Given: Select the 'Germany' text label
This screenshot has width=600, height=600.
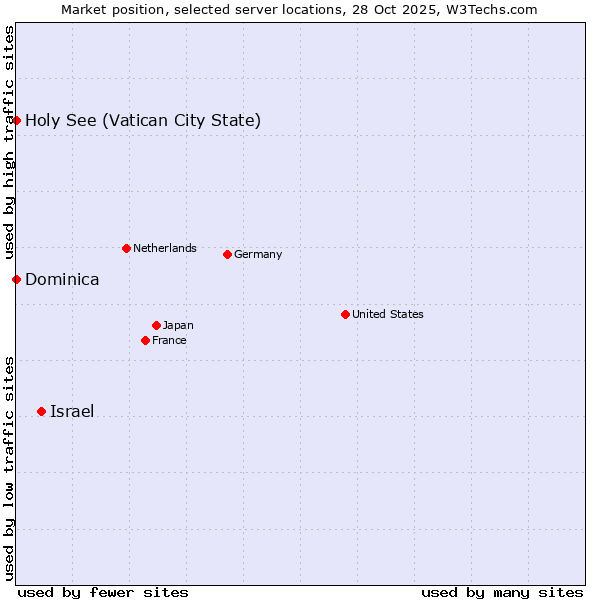Looking at the screenshot, I should [x=258, y=254].
